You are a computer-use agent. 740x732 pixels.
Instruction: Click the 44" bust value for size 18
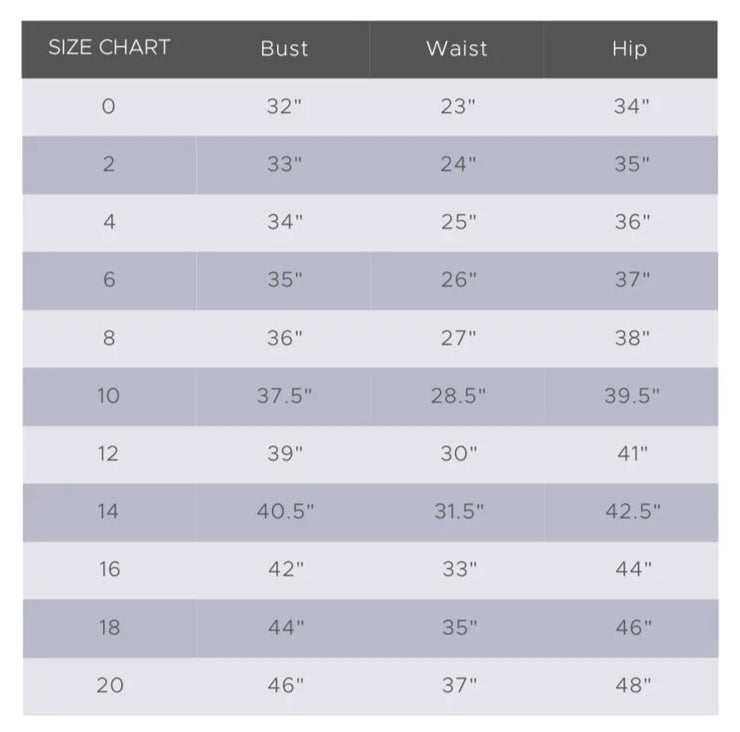coord(286,627)
